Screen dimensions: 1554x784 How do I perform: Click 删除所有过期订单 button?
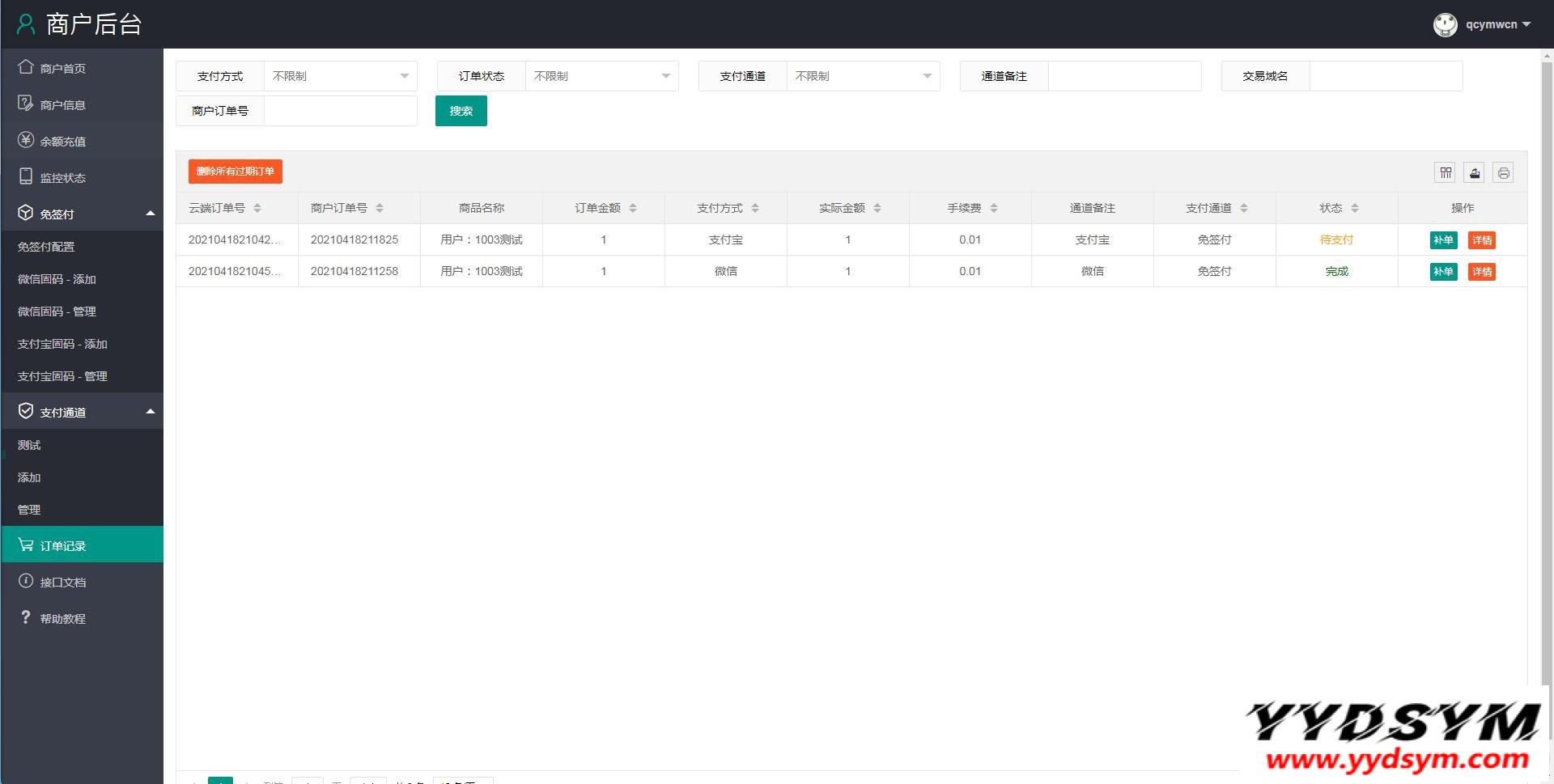(235, 172)
